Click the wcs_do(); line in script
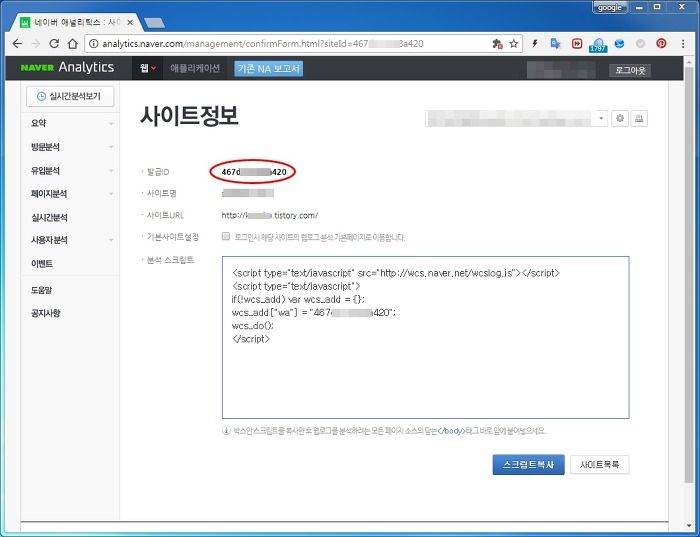 tap(253, 326)
